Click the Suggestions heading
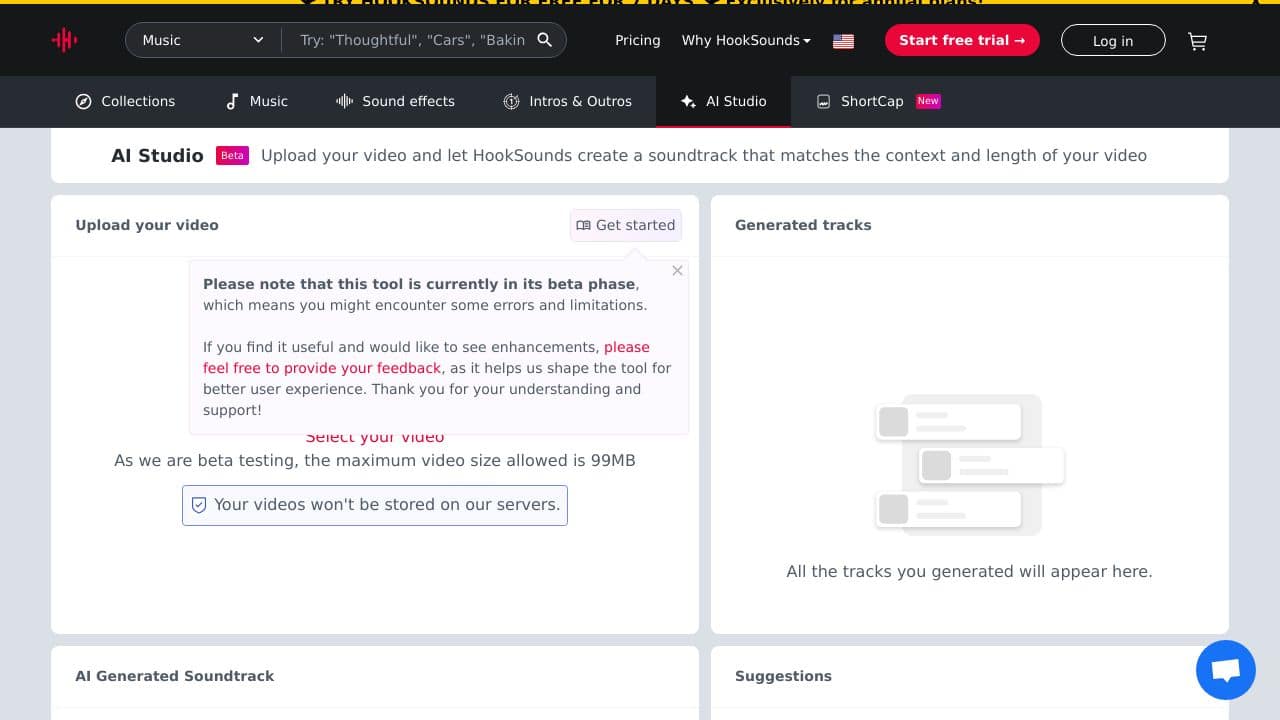The height and width of the screenshot is (720, 1280). [x=783, y=676]
